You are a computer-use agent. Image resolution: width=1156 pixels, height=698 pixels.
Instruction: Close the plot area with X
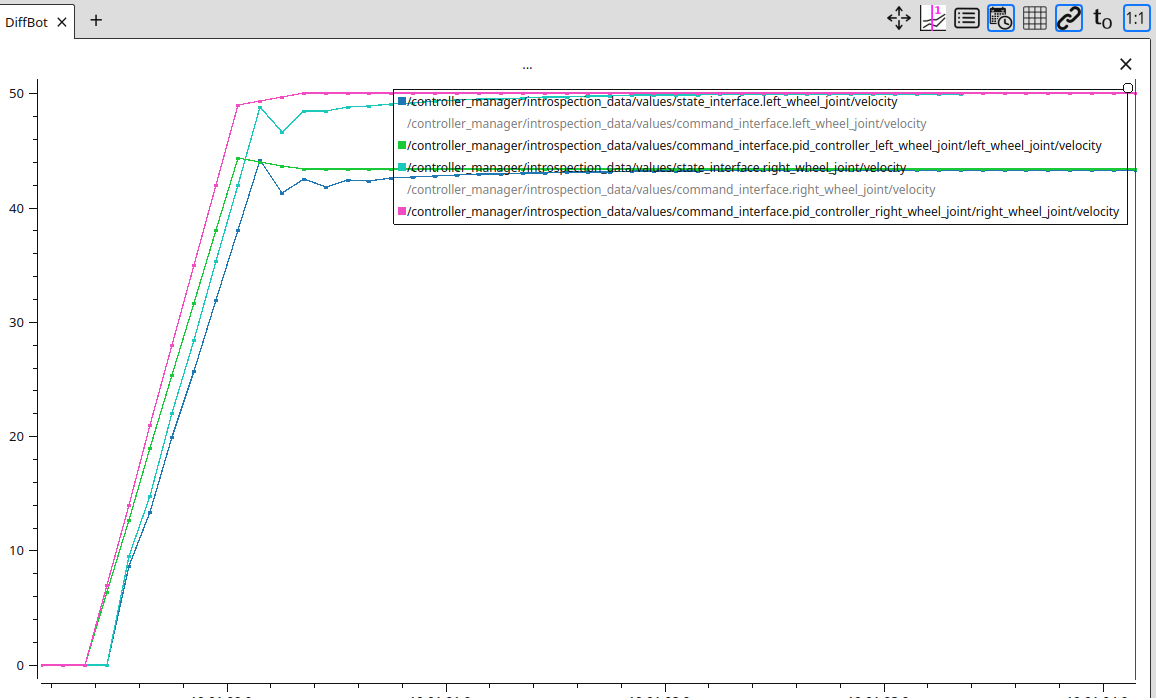click(1125, 64)
